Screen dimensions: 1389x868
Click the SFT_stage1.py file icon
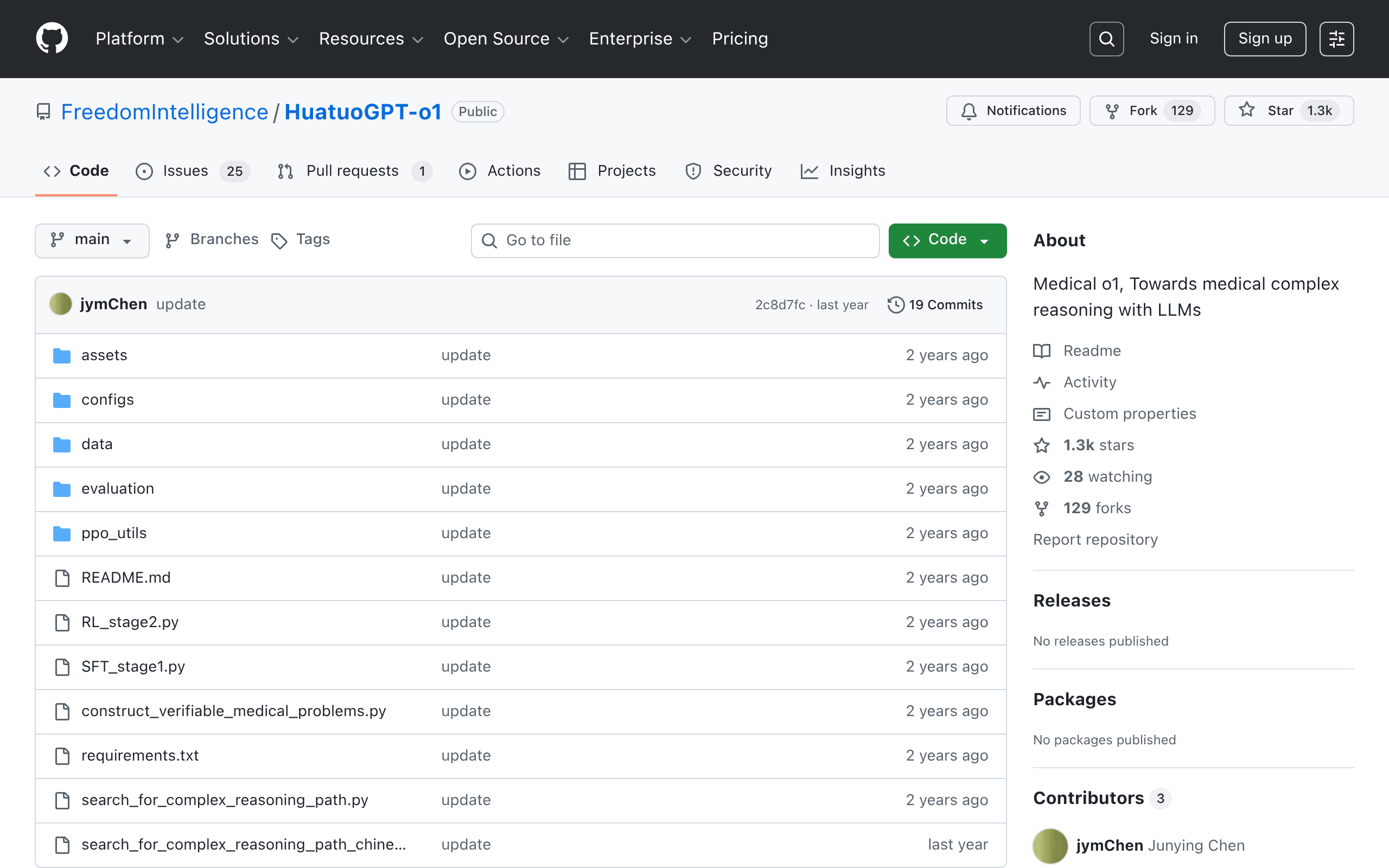point(62,667)
